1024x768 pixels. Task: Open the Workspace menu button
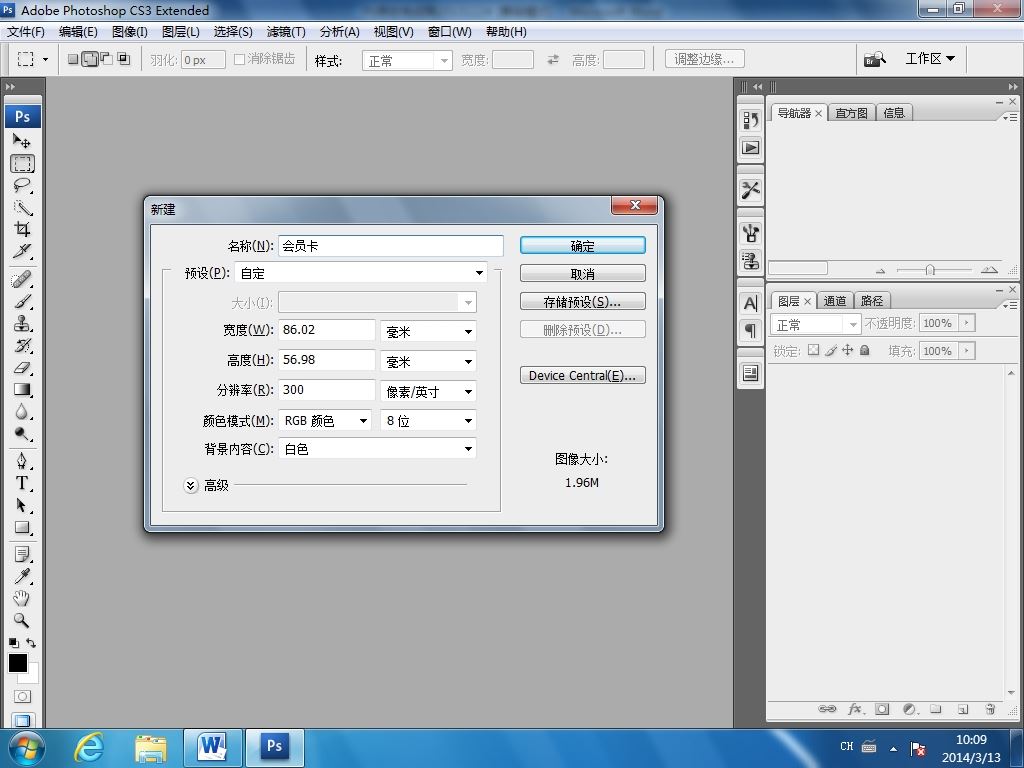(x=930, y=59)
